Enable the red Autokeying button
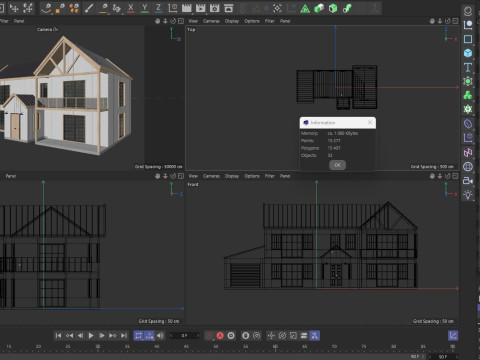The height and width of the screenshot is (360, 480). click(x=220, y=336)
